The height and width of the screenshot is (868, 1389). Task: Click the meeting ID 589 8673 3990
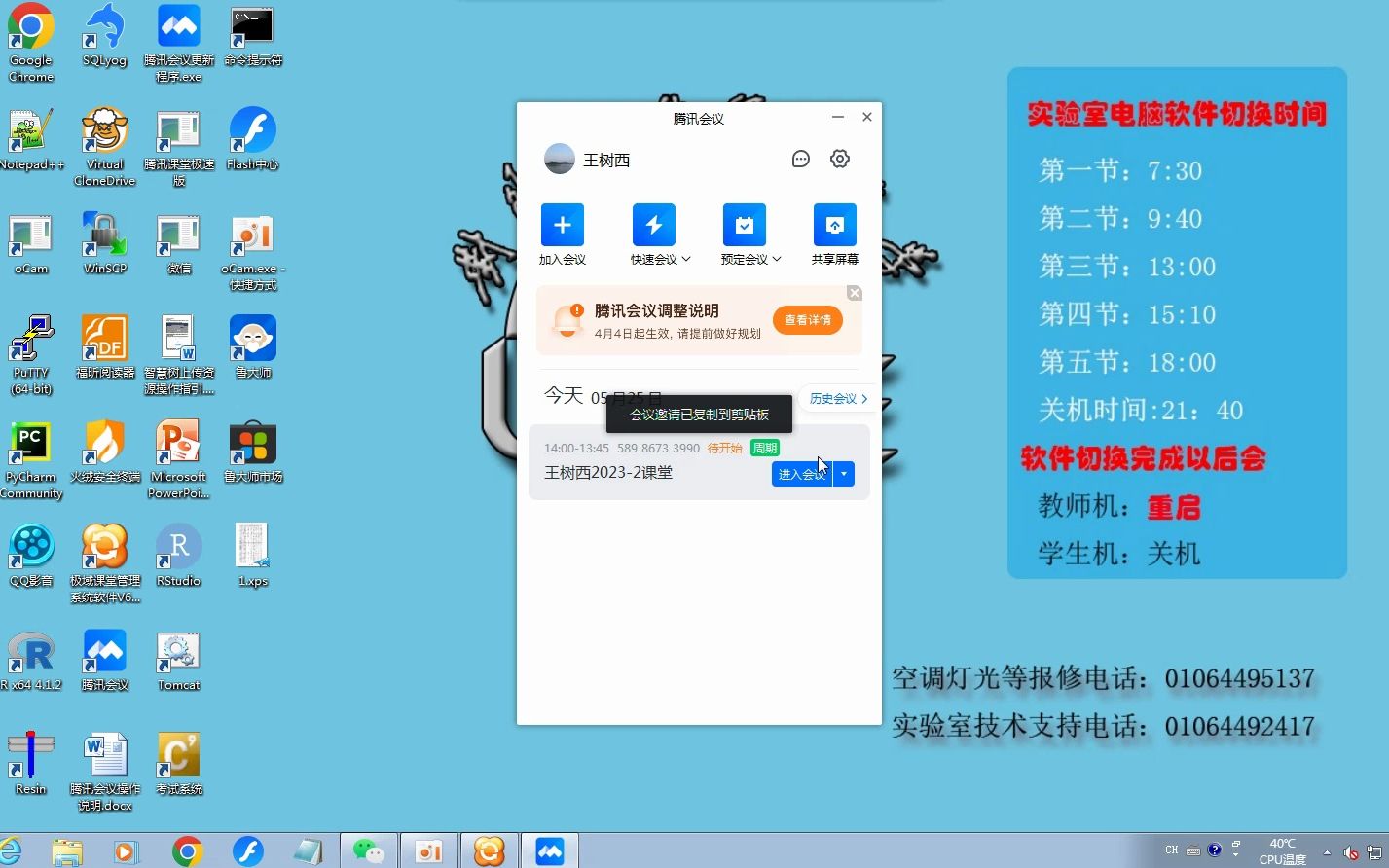pyautogui.click(x=658, y=449)
